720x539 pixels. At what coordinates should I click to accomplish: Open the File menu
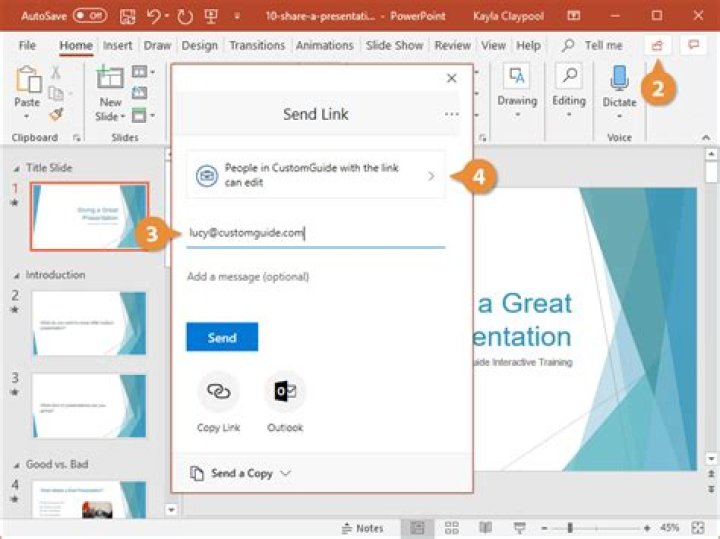click(27, 45)
